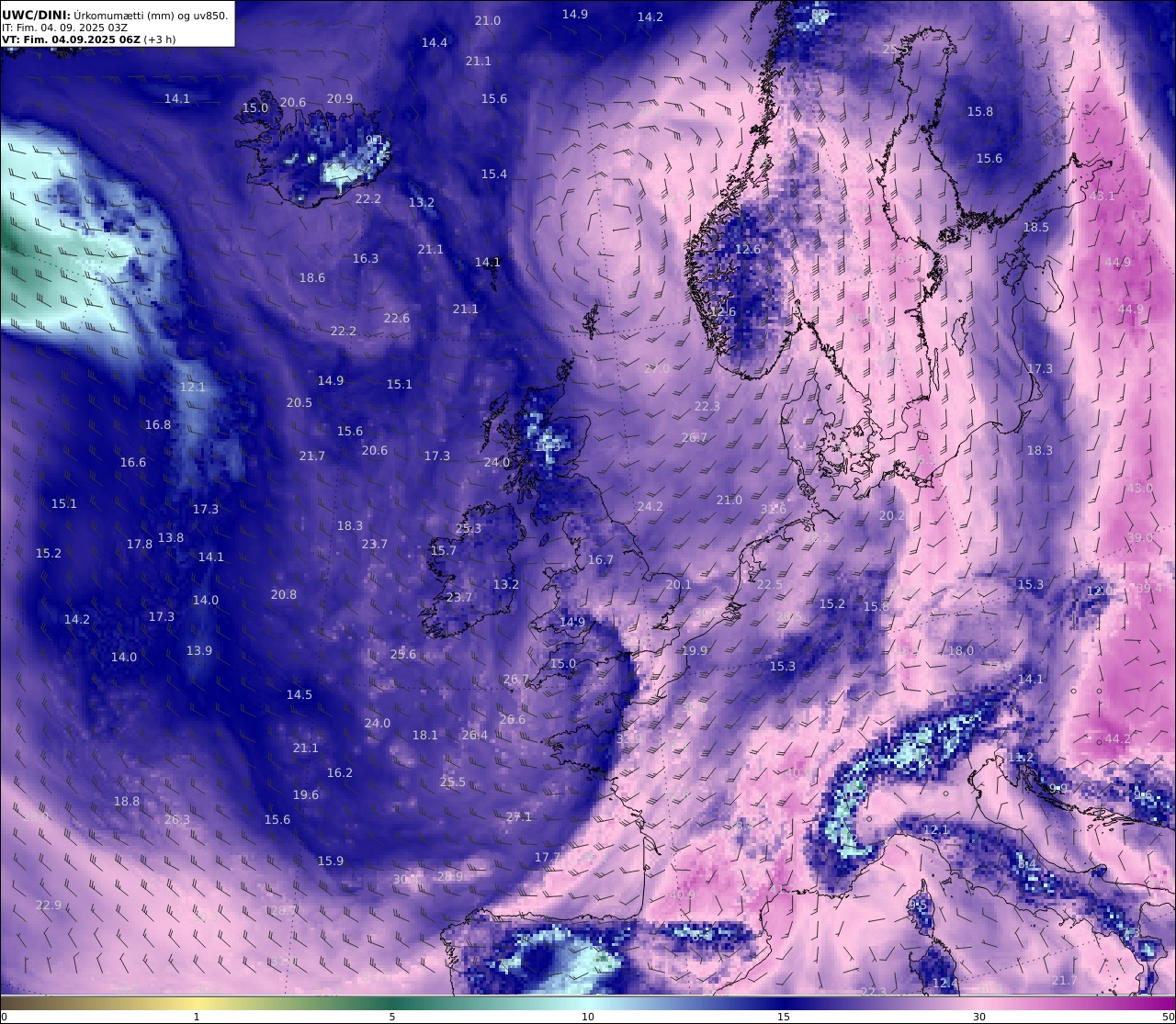
Task: Click the map value 18.0
Action: coord(961,651)
